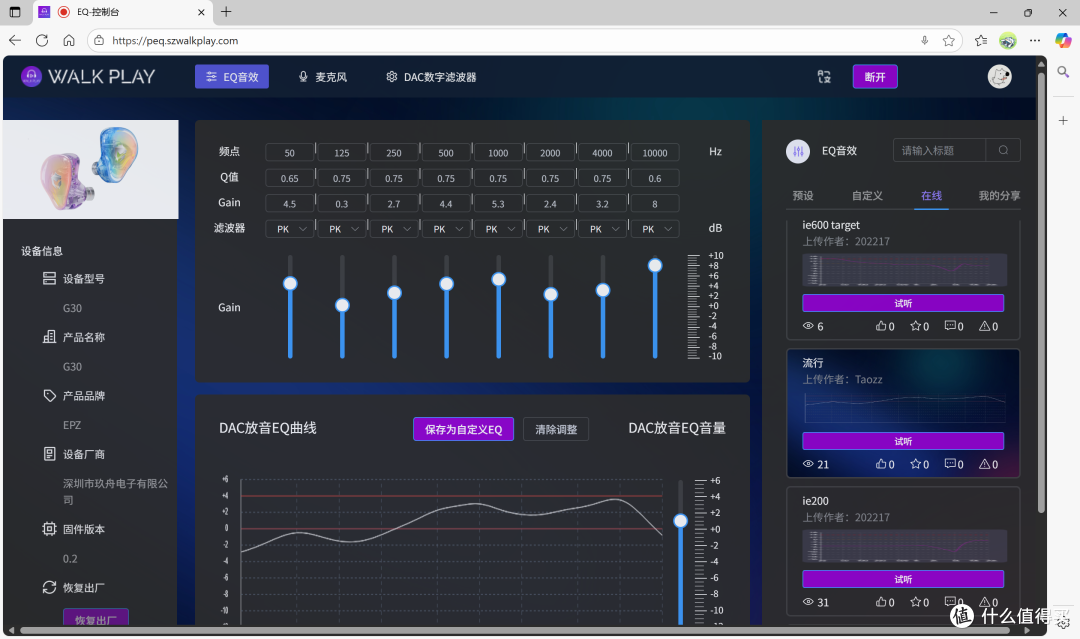Open filter type dropdown for 1000 Hz band
The width and height of the screenshot is (1080, 639).
(x=498, y=229)
